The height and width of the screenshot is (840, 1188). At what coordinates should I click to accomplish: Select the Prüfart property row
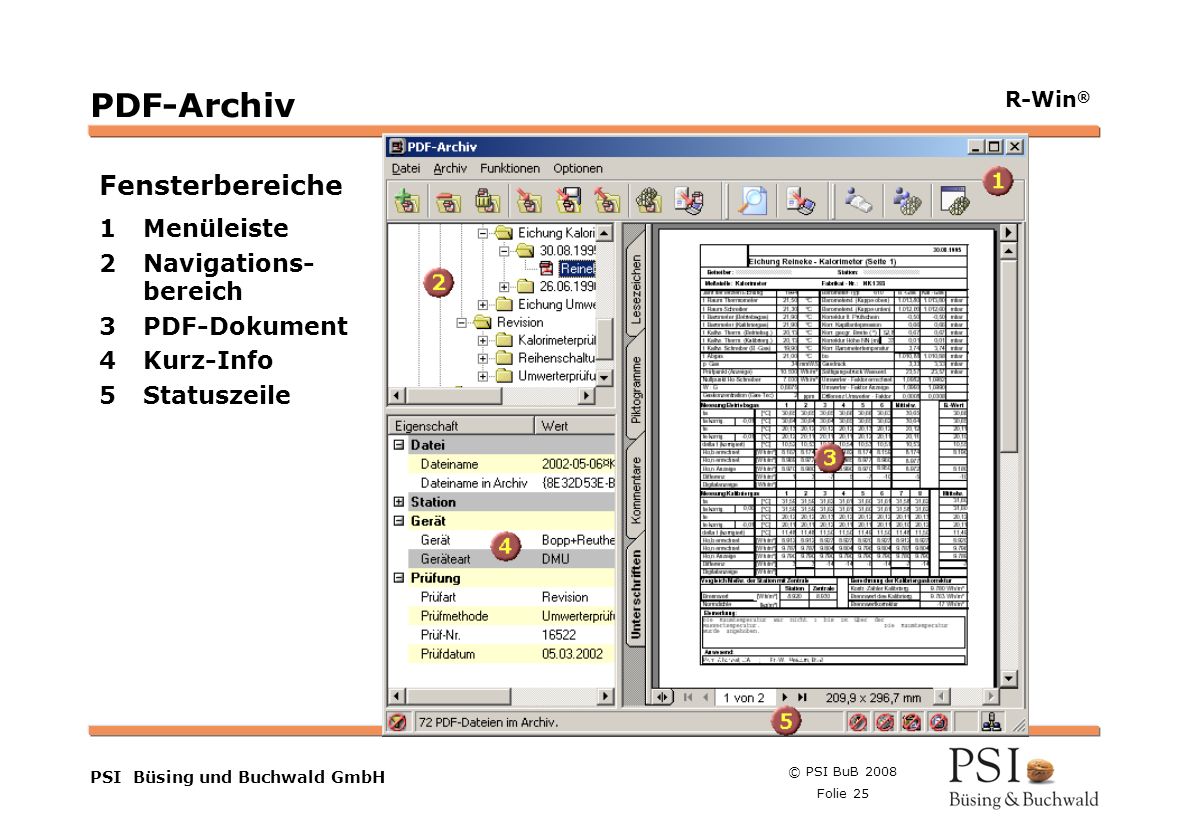pyautogui.click(x=502, y=597)
